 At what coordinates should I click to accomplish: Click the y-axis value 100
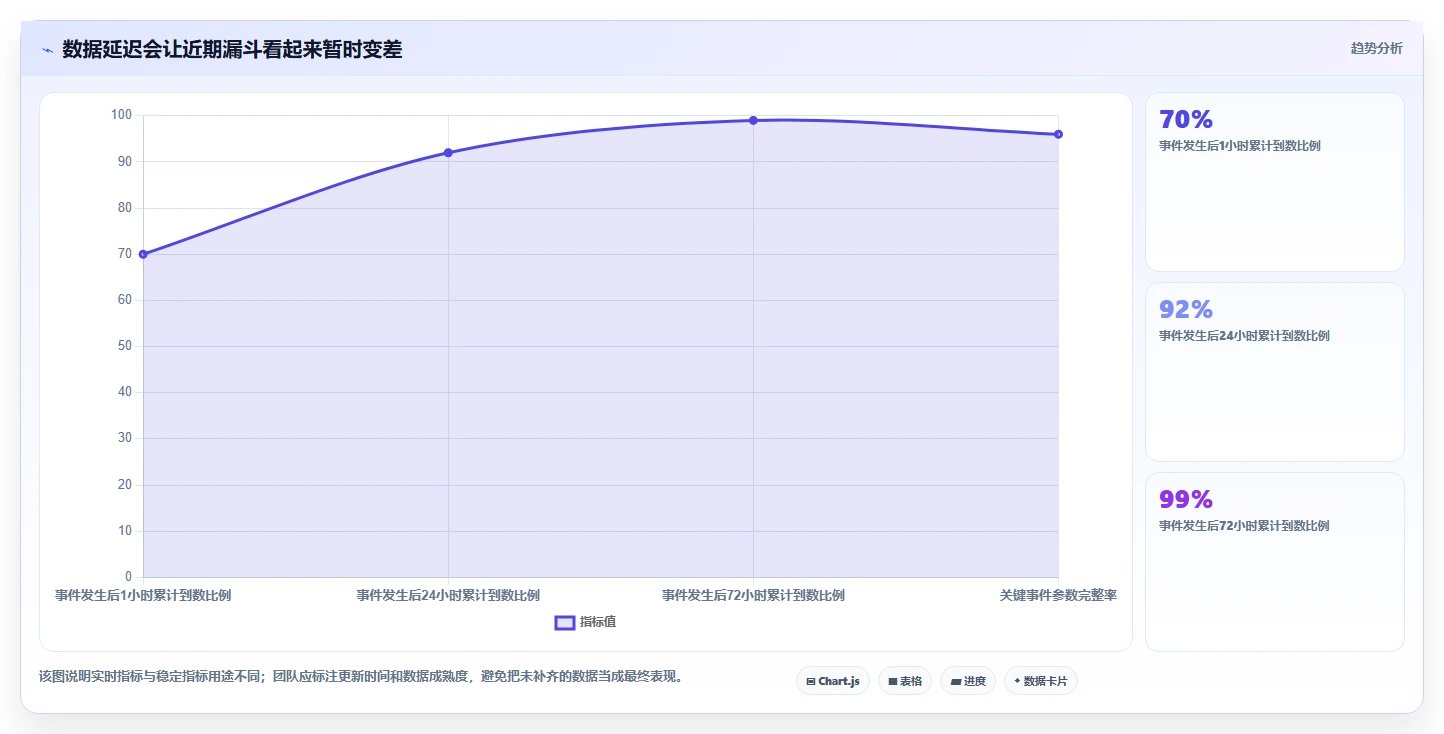click(x=121, y=115)
